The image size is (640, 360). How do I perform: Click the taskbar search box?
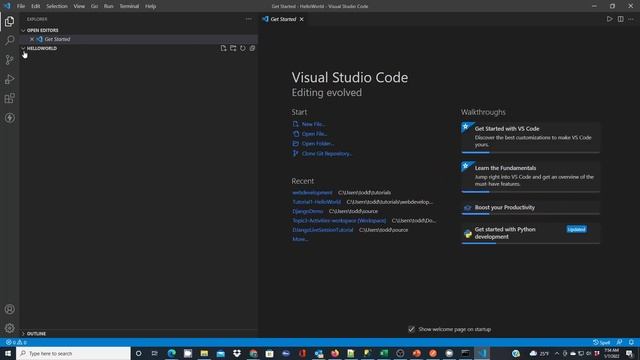pos(73,353)
